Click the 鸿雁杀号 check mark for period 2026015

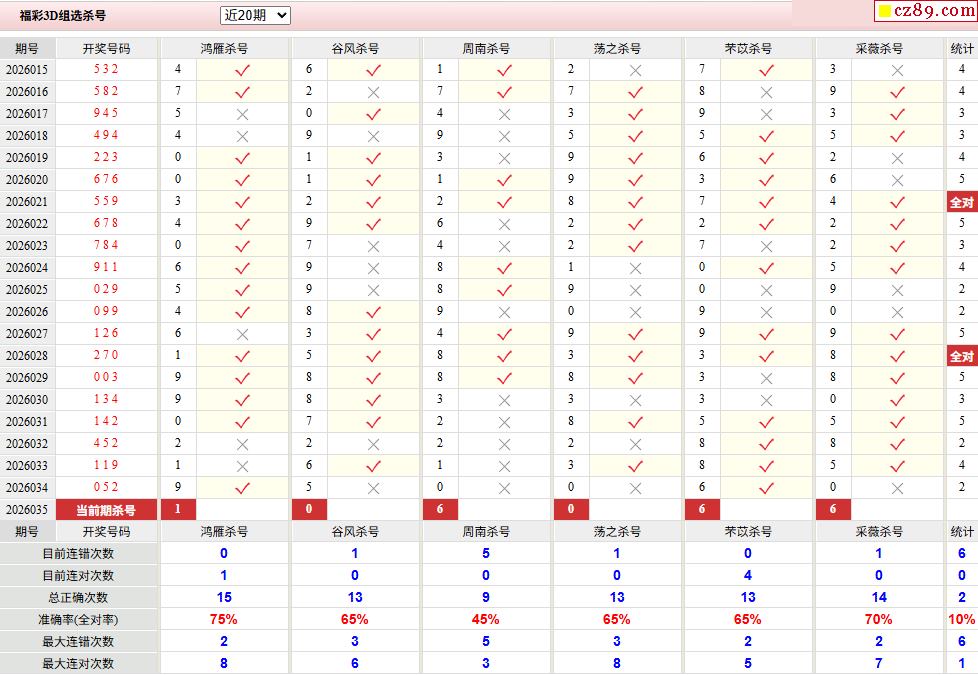[242, 70]
